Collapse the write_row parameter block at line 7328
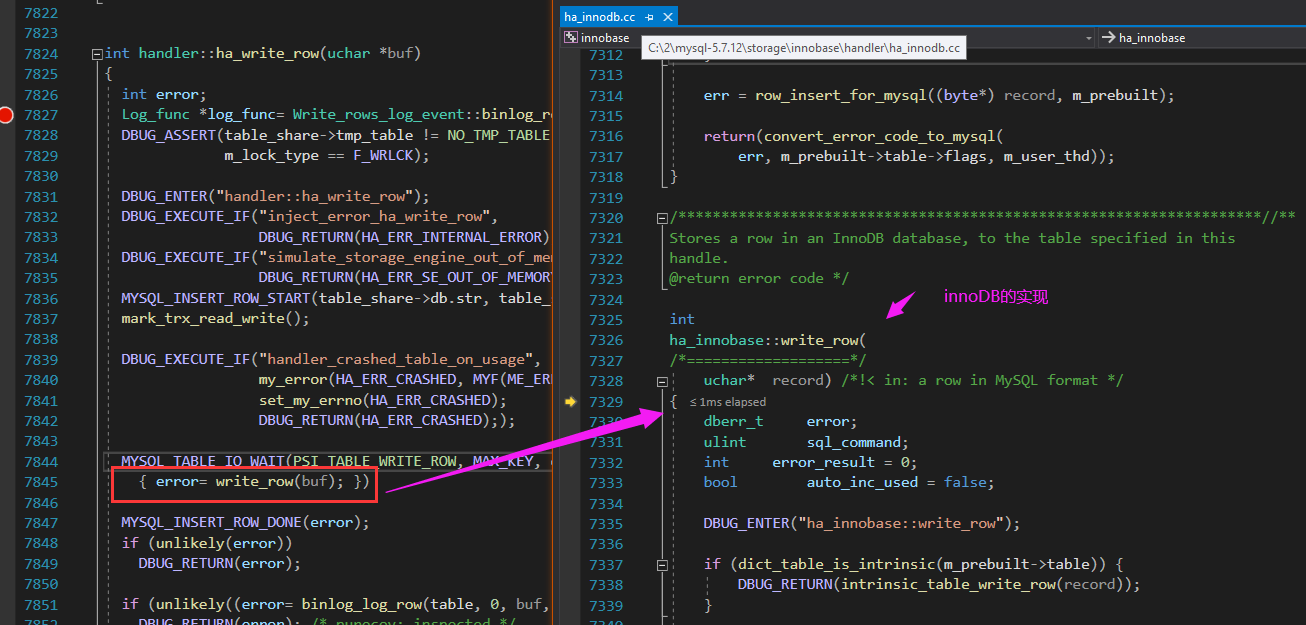The image size is (1306, 625). [661, 381]
